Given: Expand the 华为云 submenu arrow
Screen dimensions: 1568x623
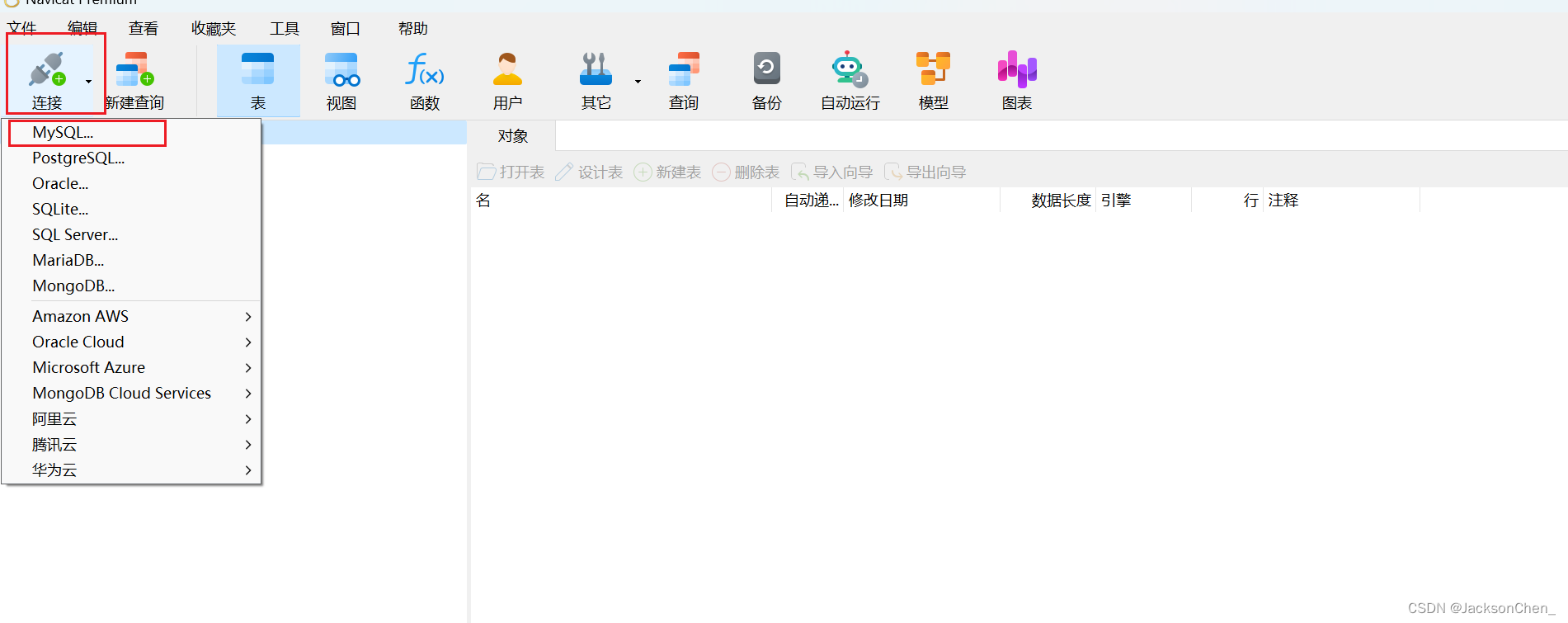Looking at the screenshot, I should [x=248, y=470].
